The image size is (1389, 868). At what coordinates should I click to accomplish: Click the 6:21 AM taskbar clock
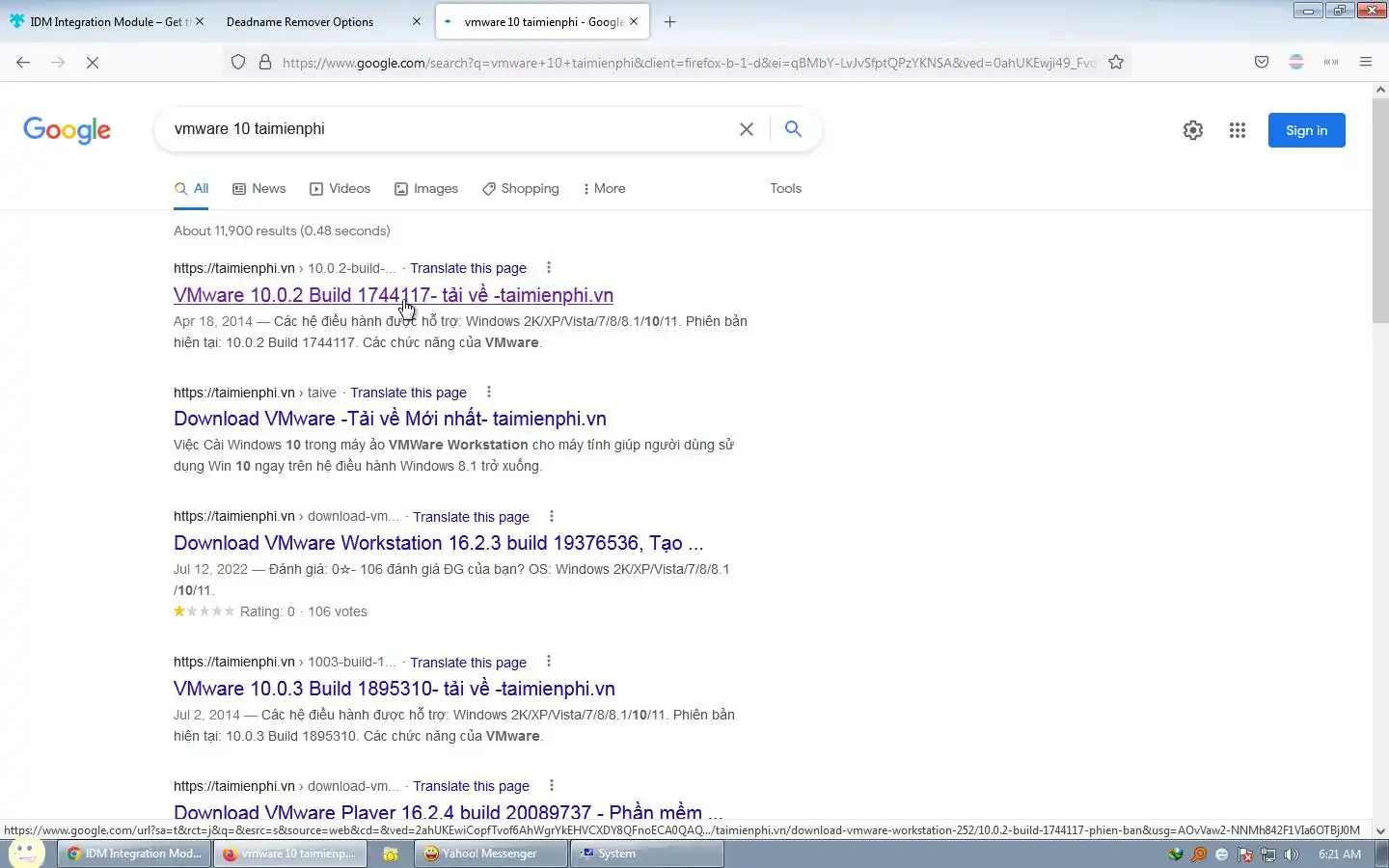(1340, 854)
